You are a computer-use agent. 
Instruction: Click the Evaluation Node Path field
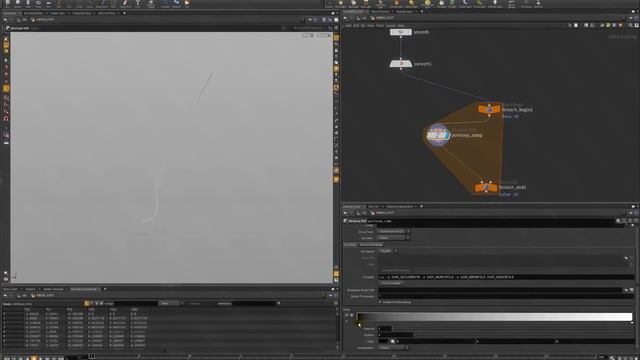pyautogui.click(x=500, y=290)
